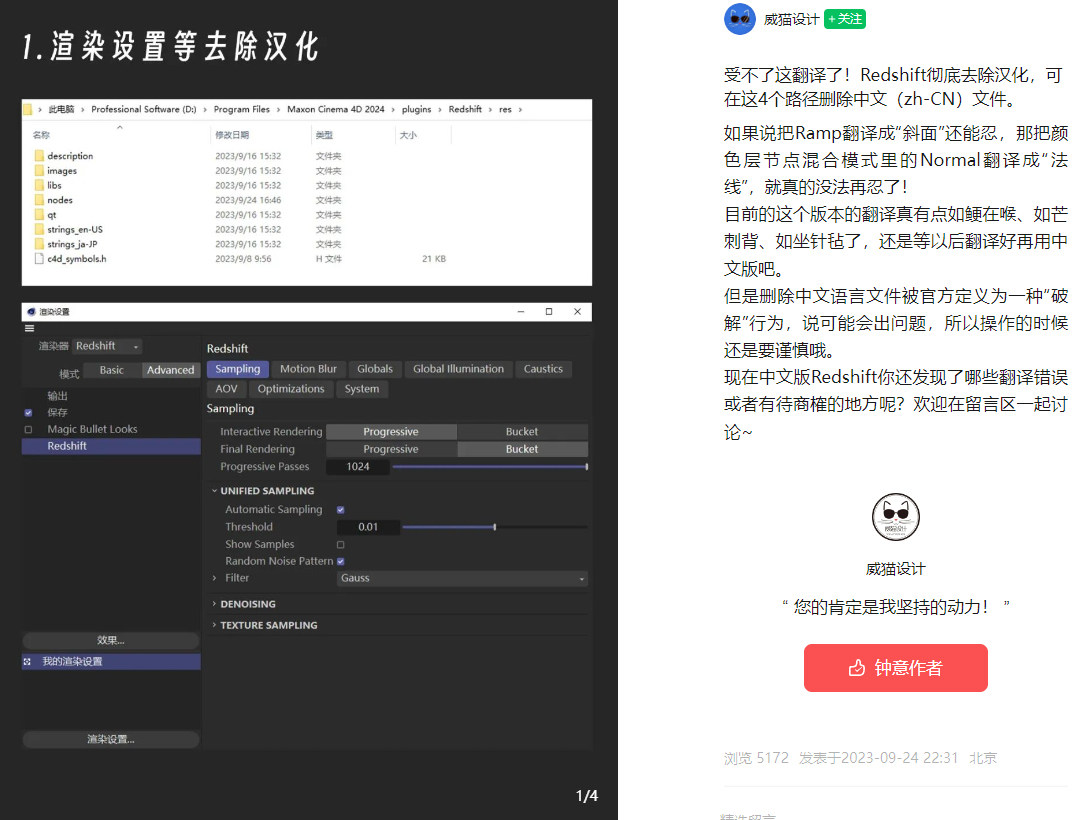Image resolution: width=1088 pixels, height=820 pixels.
Task: Open chevron after plugins in address bar
Action: 440,110
